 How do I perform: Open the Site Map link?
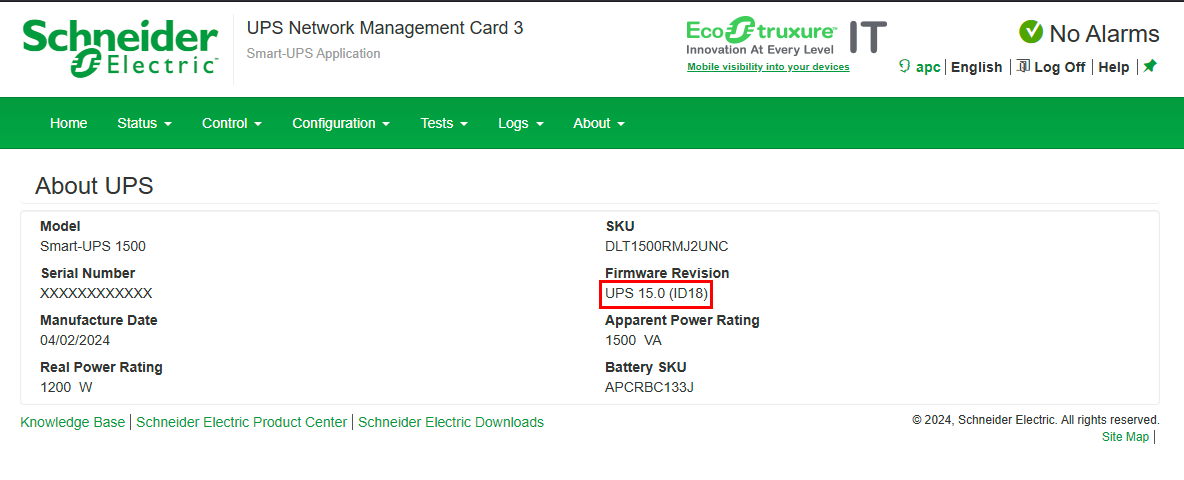(1125, 437)
